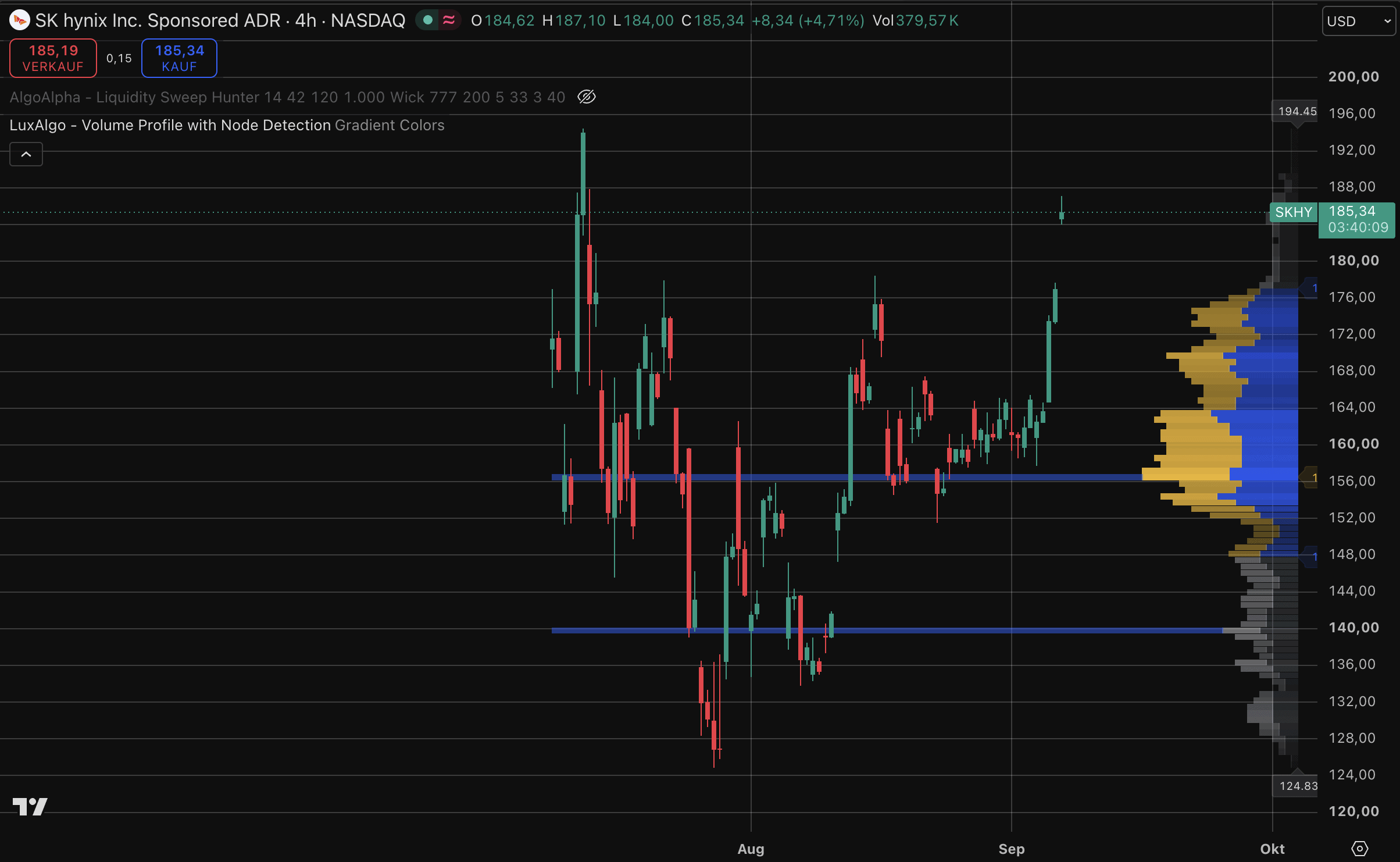Viewport: 1400px width, 862px height.
Task: Click the blue KAUF buy button
Action: coord(179,58)
